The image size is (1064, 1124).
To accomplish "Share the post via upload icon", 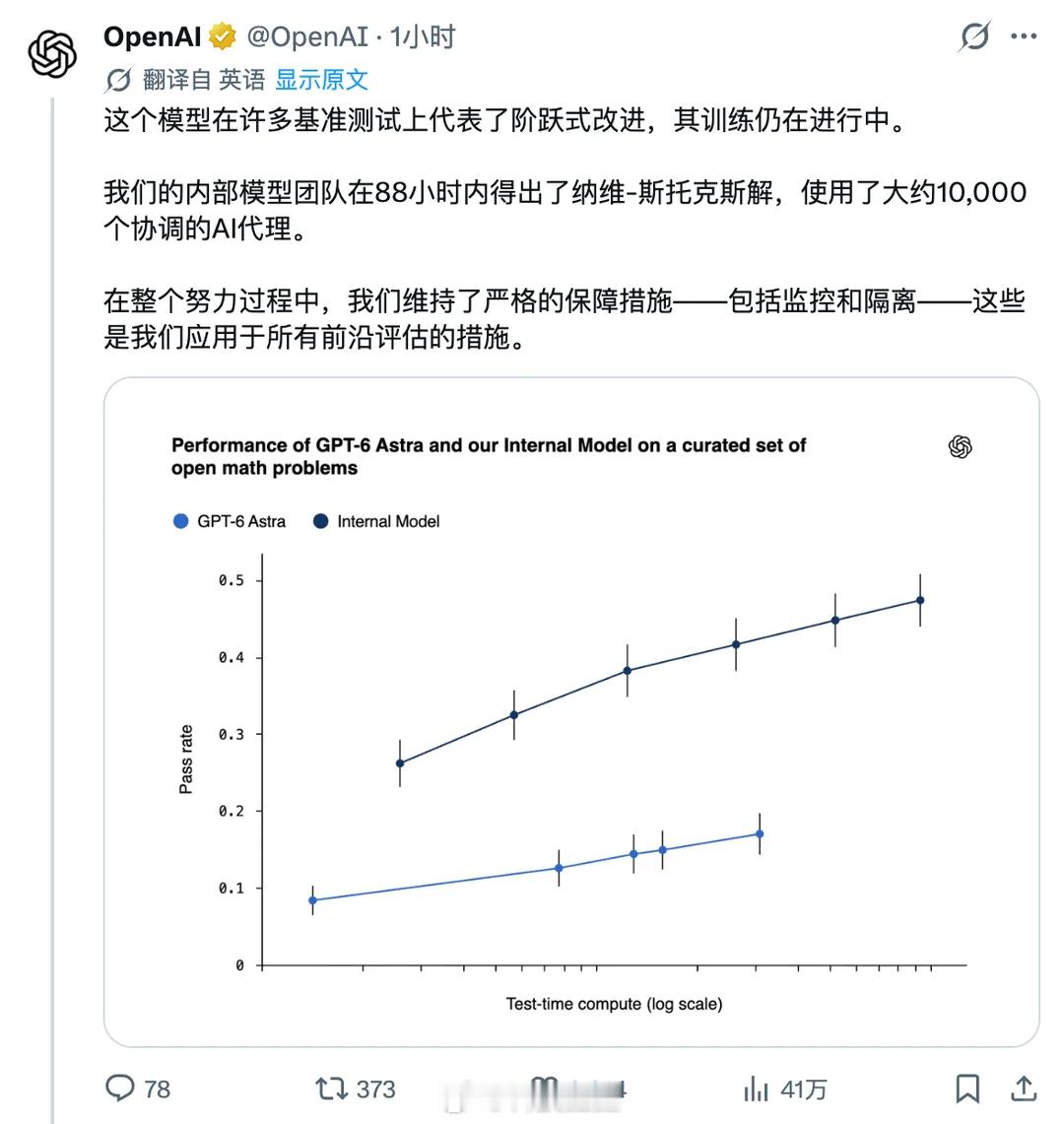I will (1024, 1089).
